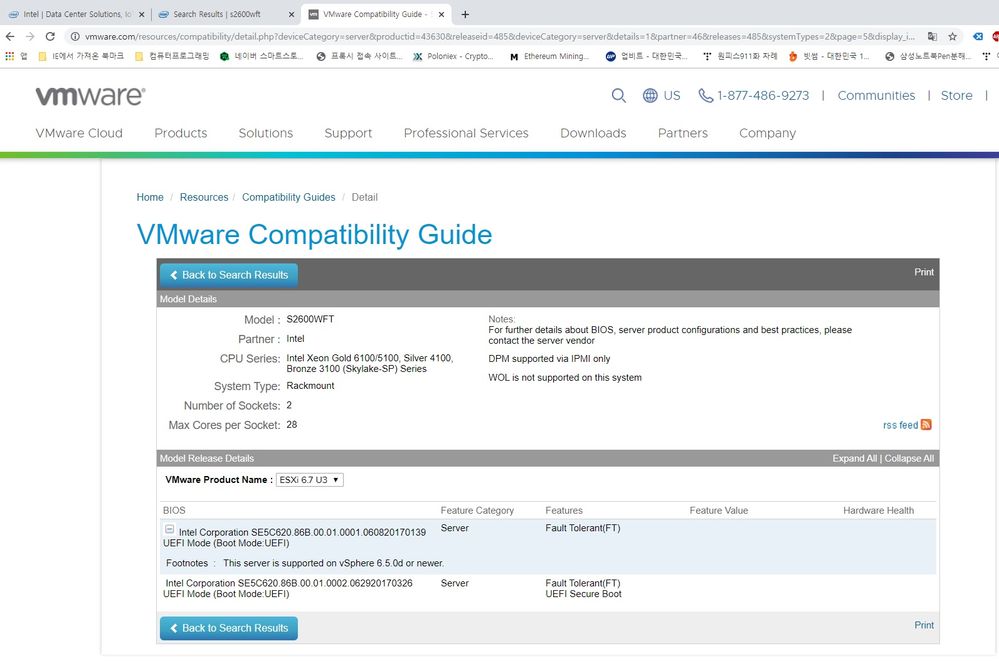Click Collapse All in Model Release Details

point(909,458)
